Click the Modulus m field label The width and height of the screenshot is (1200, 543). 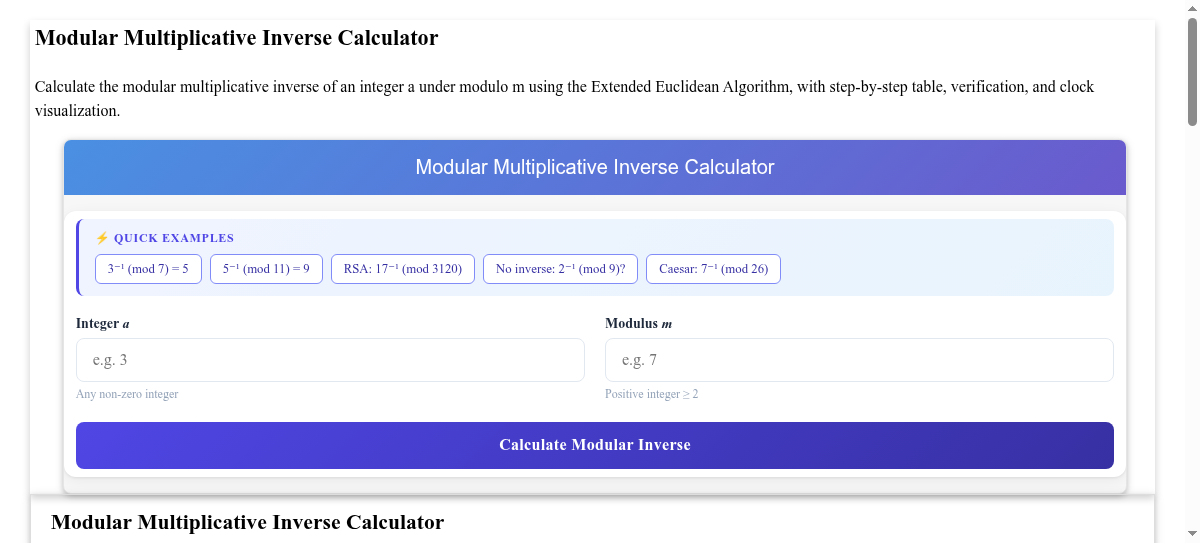638,323
